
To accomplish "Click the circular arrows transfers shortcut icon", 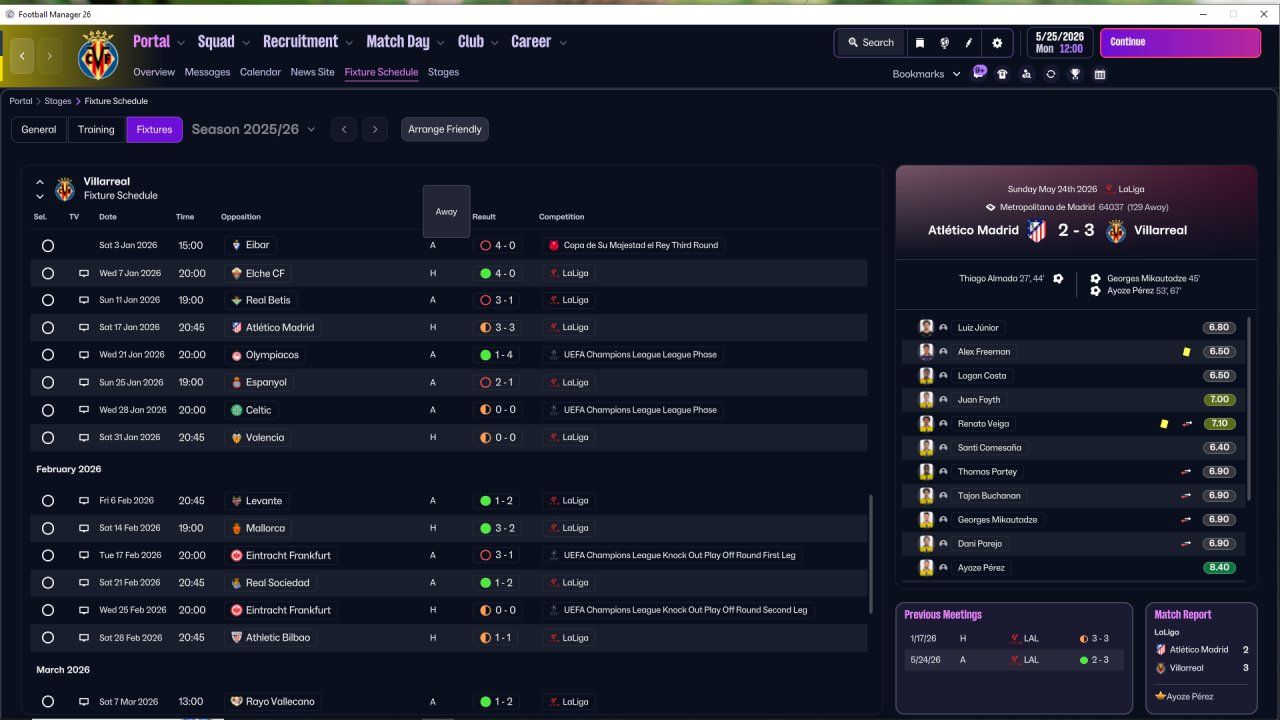I will tap(1050, 74).
